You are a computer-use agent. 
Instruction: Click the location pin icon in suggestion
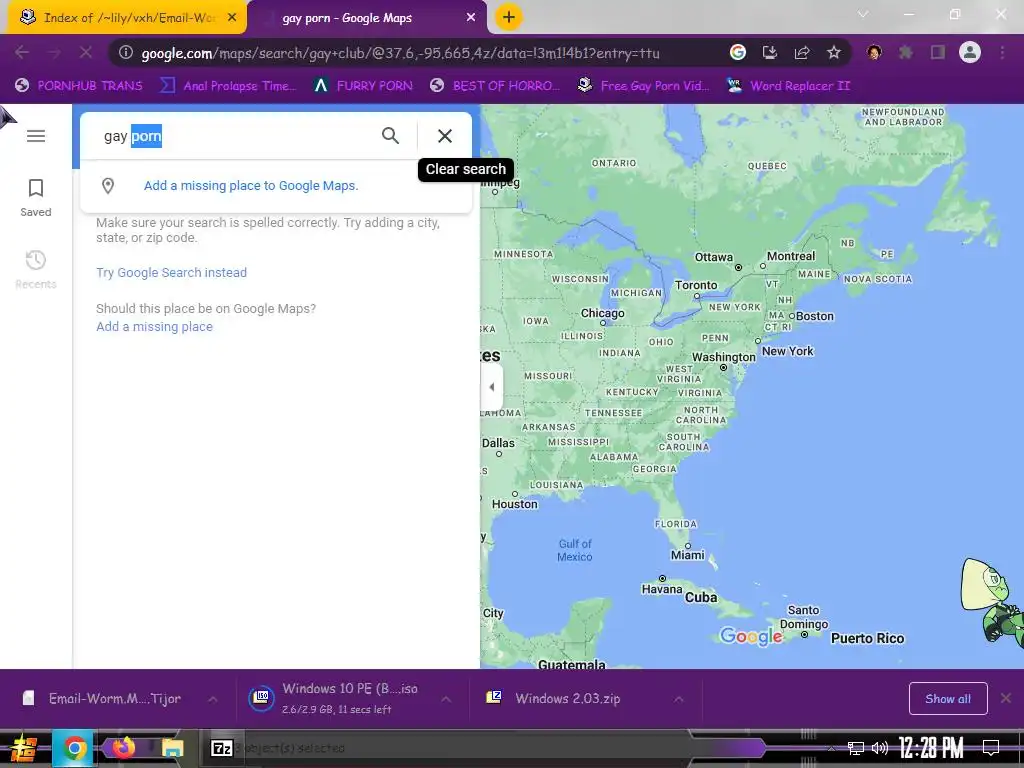click(108, 186)
